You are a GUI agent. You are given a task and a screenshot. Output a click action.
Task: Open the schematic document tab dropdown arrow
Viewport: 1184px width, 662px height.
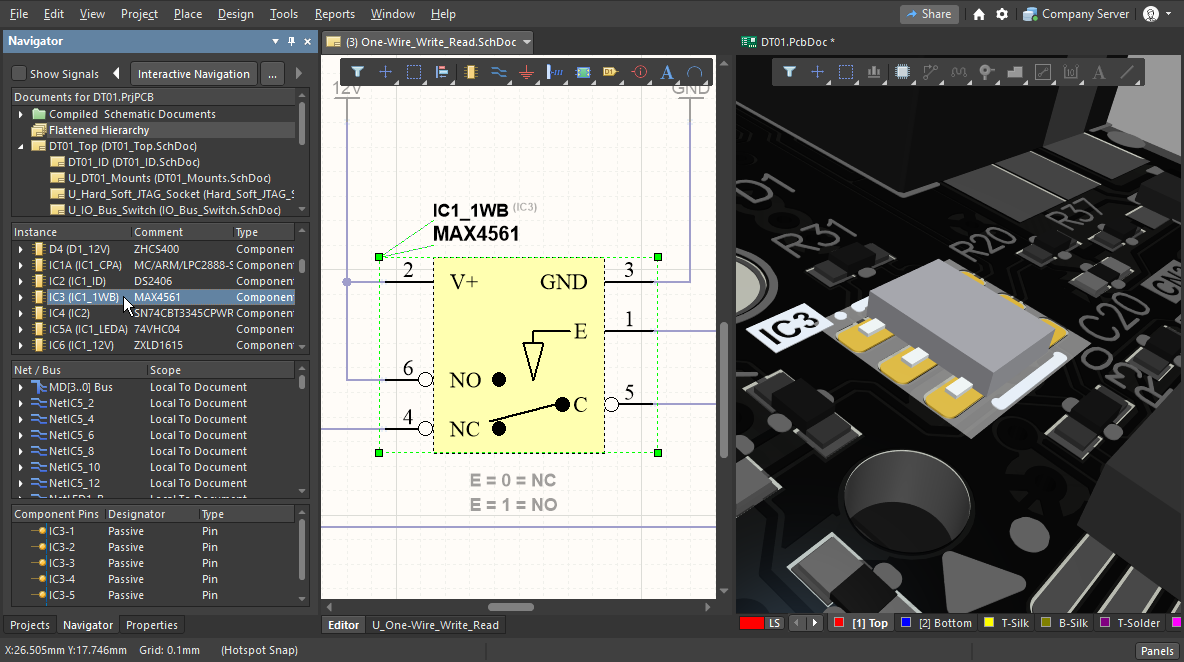click(527, 42)
